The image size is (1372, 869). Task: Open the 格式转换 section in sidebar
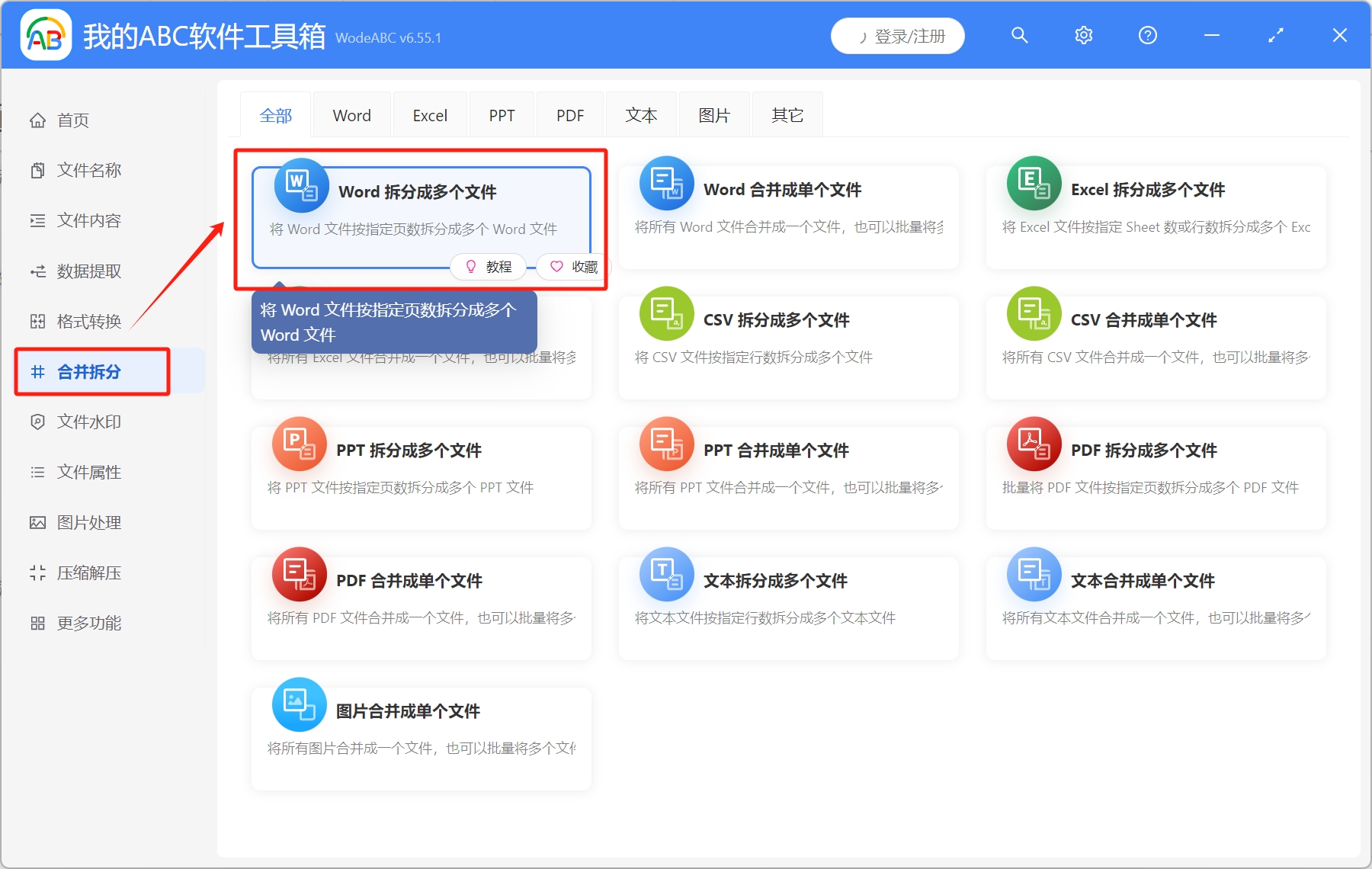88,321
